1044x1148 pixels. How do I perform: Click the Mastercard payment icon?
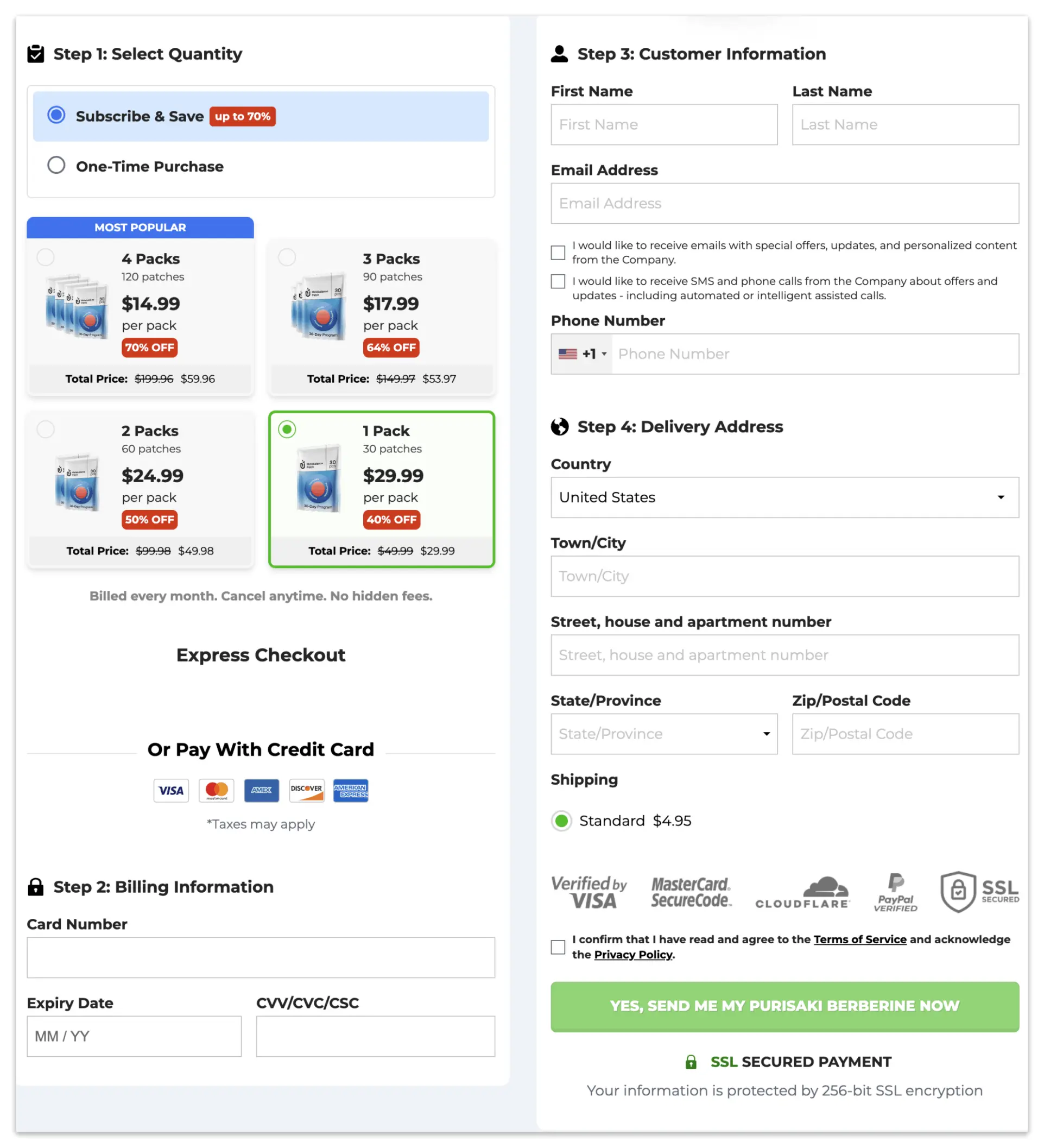(x=216, y=790)
